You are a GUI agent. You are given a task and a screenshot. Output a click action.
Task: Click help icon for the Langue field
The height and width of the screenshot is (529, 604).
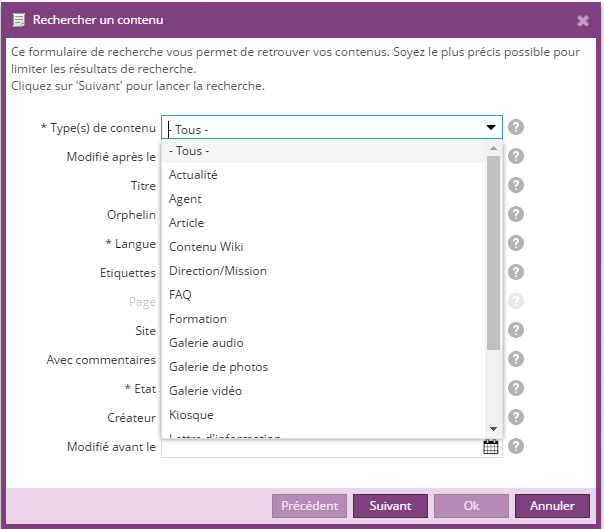[516, 243]
